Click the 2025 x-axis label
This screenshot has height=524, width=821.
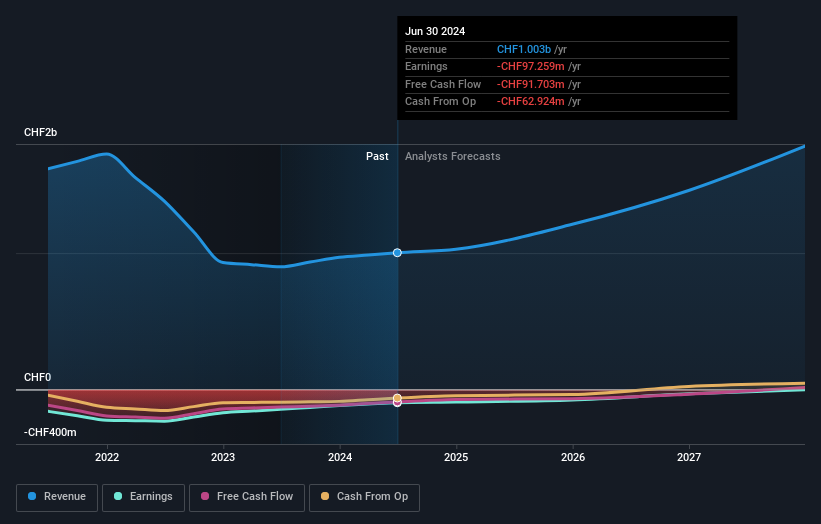(456, 458)
